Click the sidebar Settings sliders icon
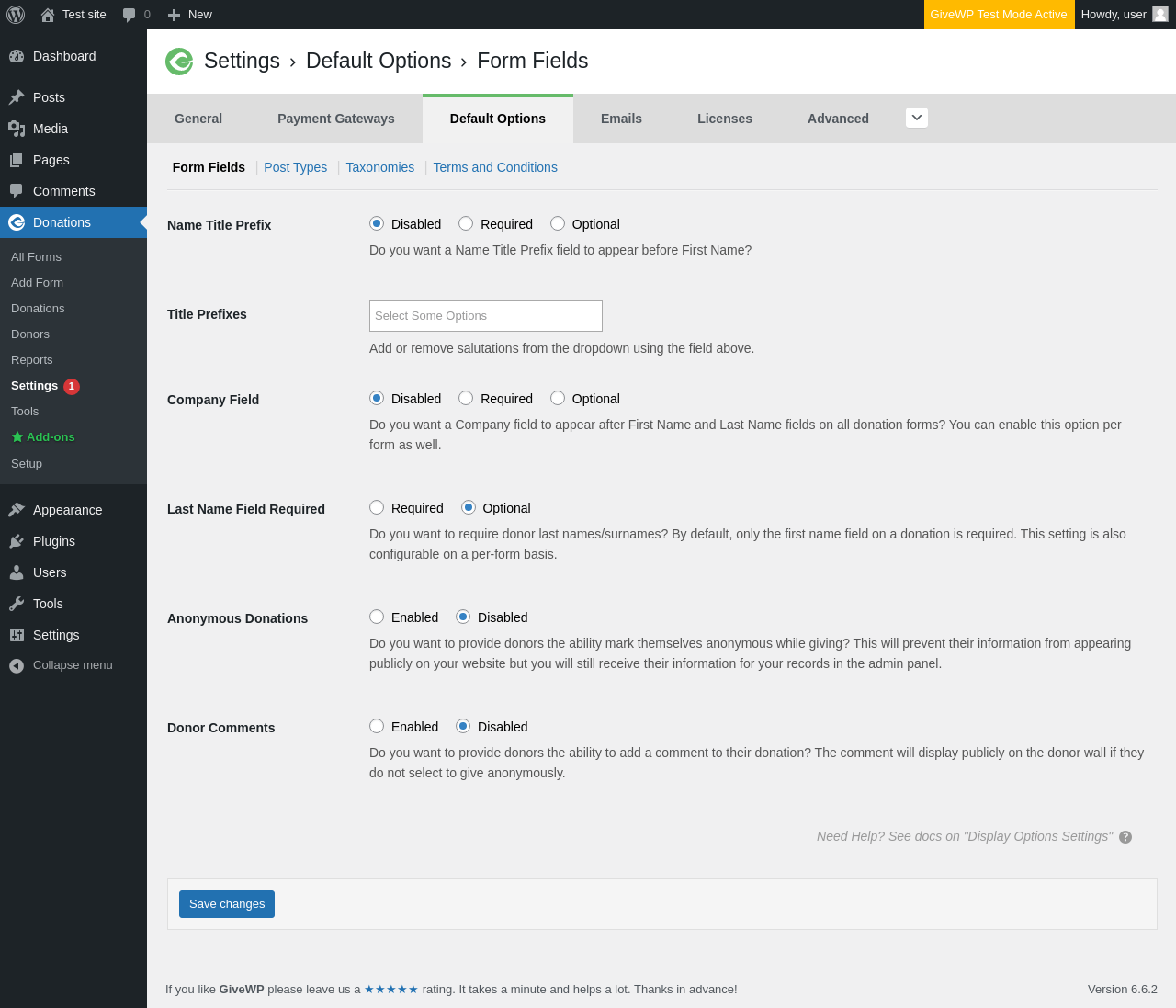The width and height of the screenshot is (1176, 1008). coord(17,635)
